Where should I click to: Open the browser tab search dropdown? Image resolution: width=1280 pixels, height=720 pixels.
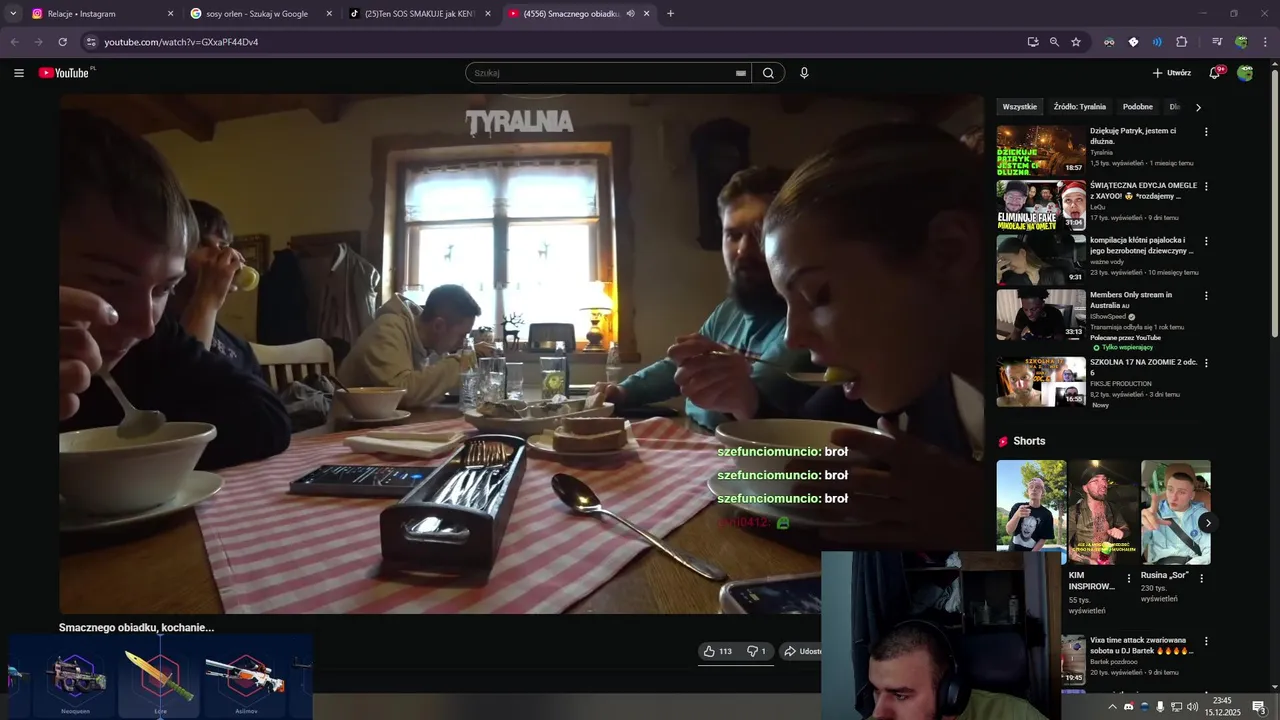pos(13,14)
